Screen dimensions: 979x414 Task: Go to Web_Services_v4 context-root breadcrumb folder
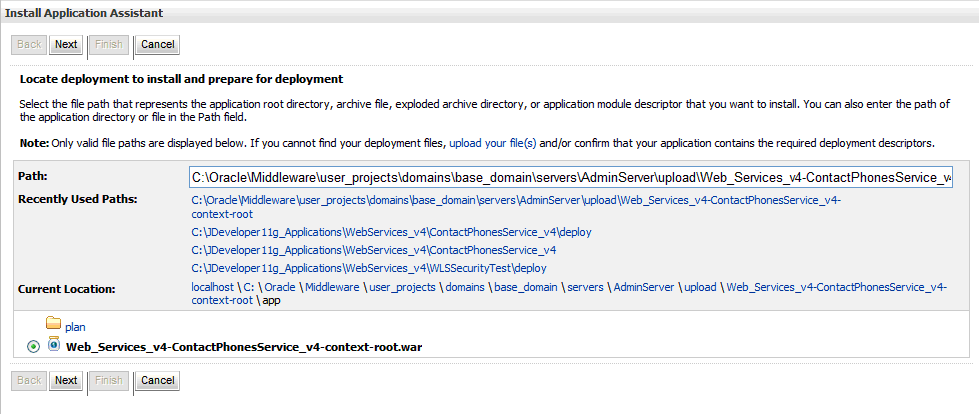(569, 294)
